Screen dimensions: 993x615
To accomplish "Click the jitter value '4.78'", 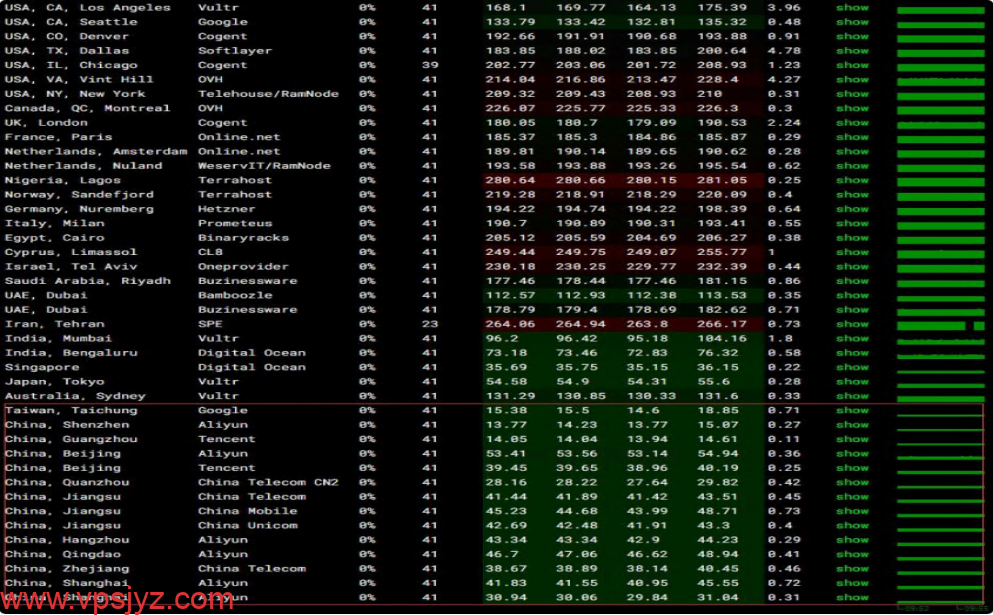I will (x=783, y=51).
